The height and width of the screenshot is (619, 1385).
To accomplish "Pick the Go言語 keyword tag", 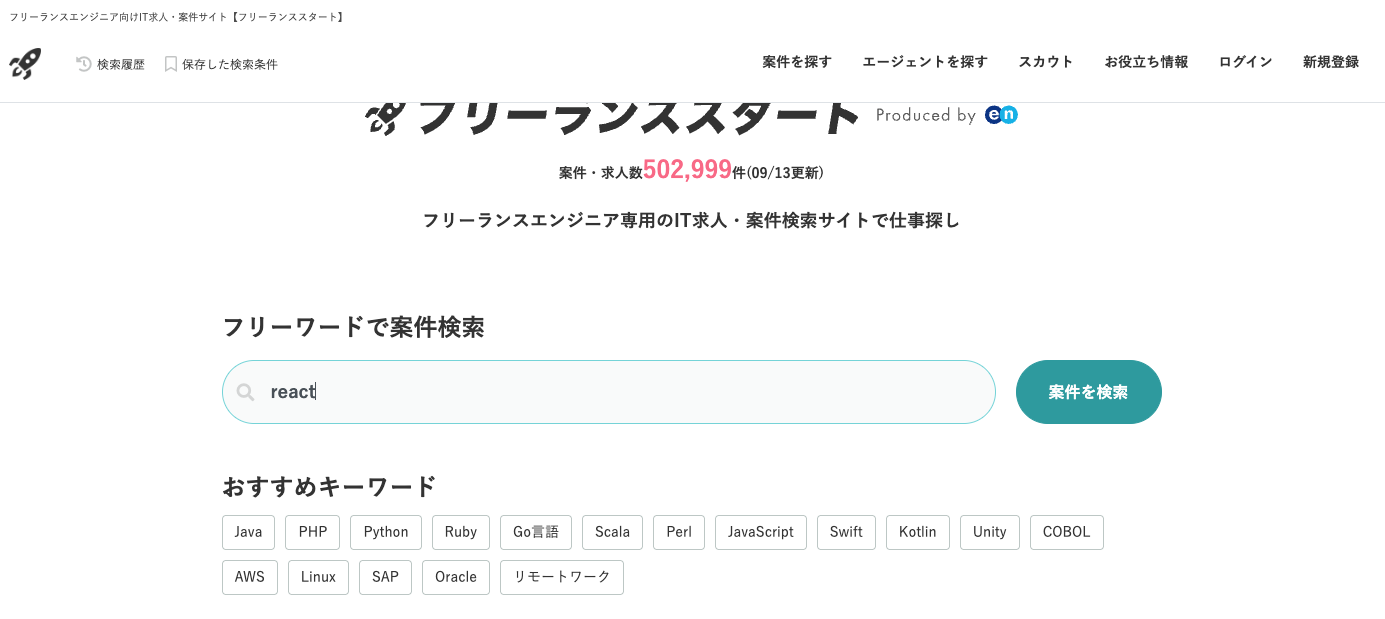I will pos(536,532).
